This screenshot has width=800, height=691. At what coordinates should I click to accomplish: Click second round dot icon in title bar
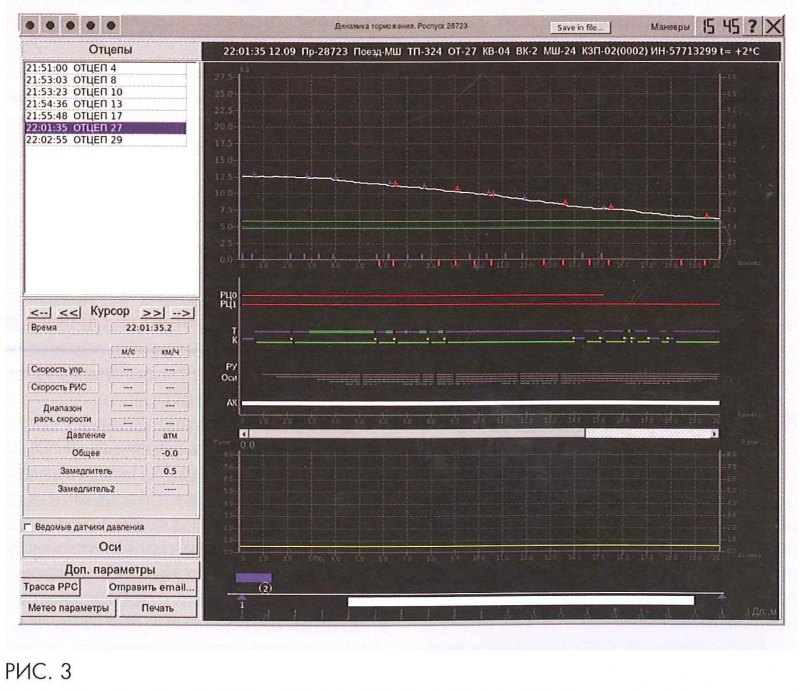50,26
